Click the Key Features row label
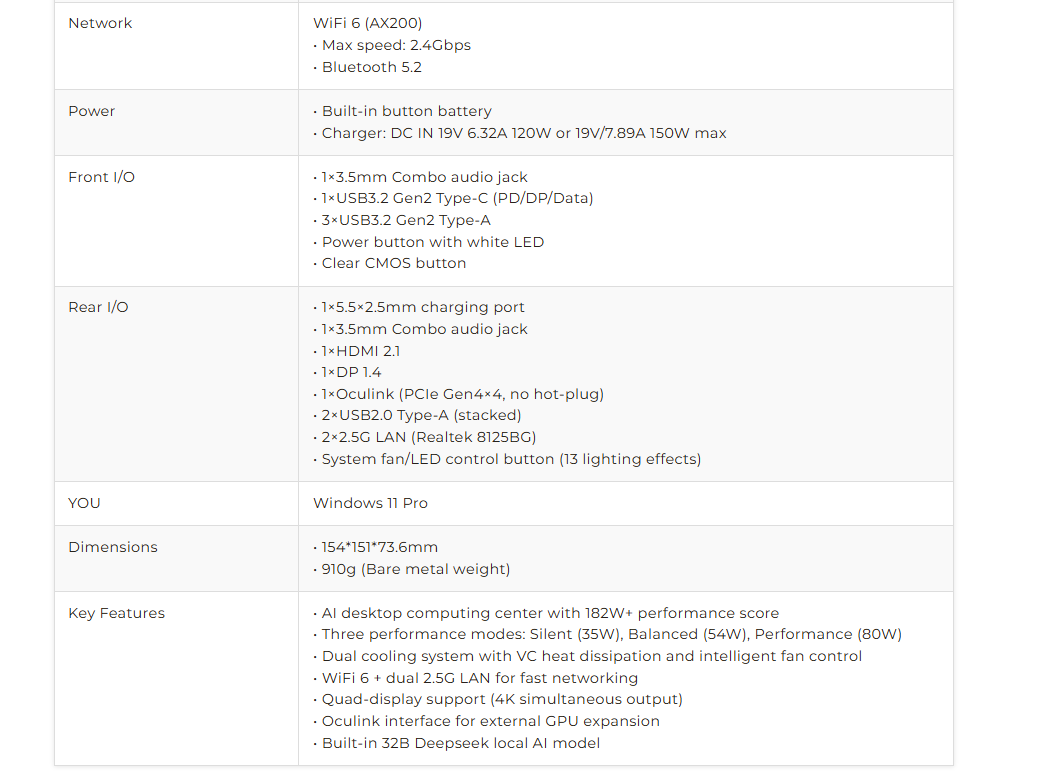The width and height of the screenshot is (1059, 774). click(x=116, y=613)
